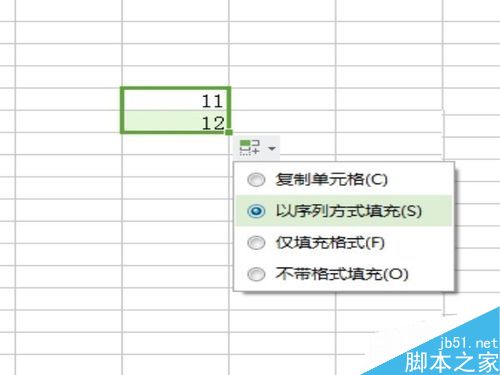Select the empty cell right of 11

(x=282, y=99)
